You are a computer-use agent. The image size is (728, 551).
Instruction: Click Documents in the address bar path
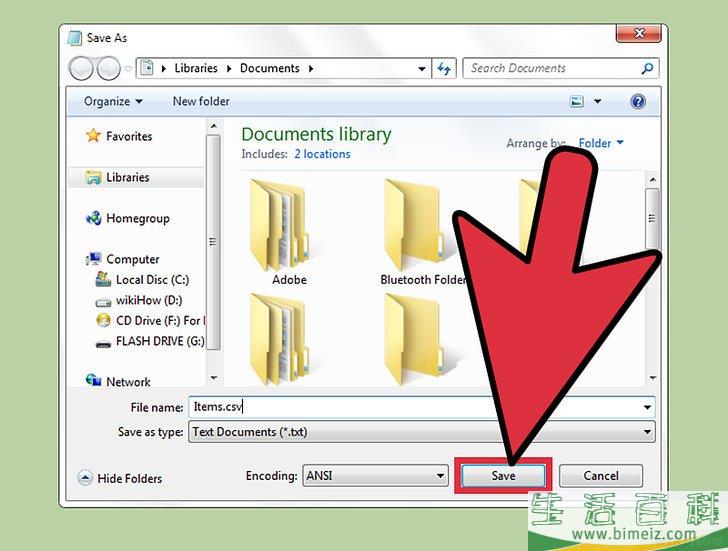(x=269, y=68)
